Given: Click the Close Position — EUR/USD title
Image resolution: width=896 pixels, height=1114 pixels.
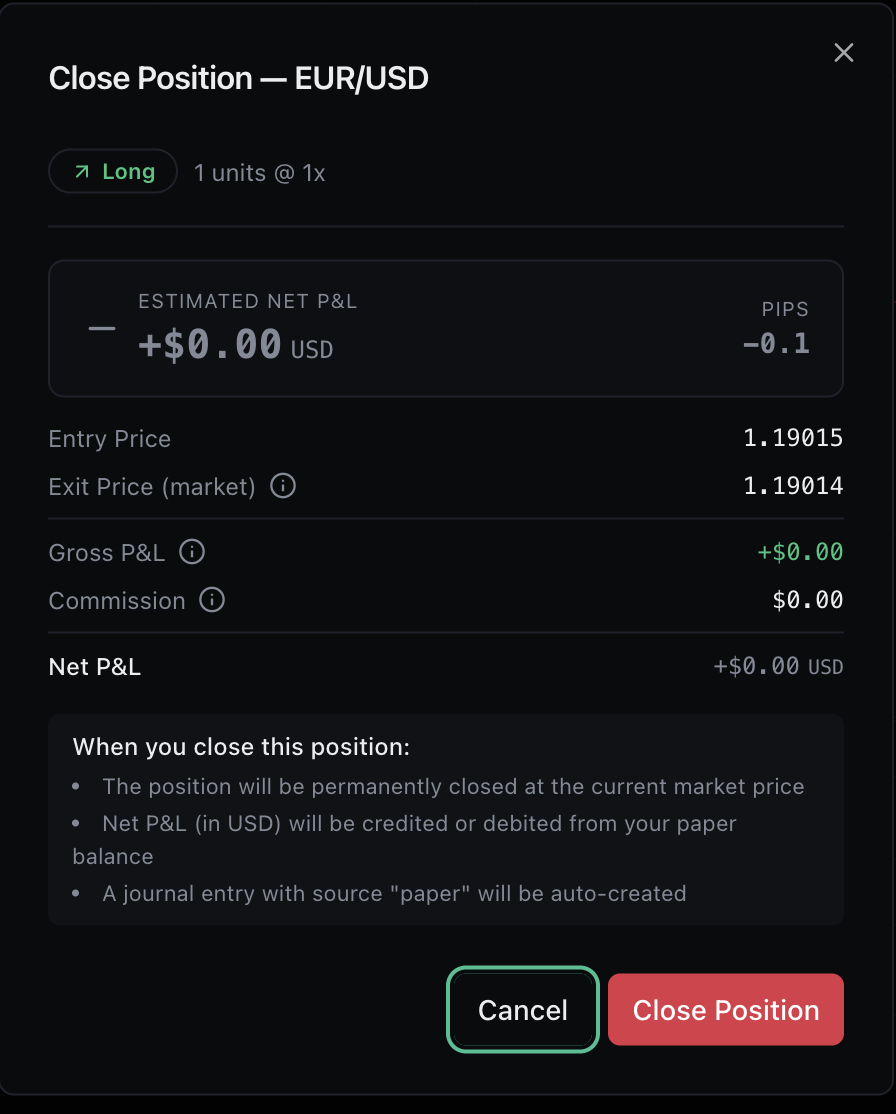Looking at the screenshot, I should 238,78.
